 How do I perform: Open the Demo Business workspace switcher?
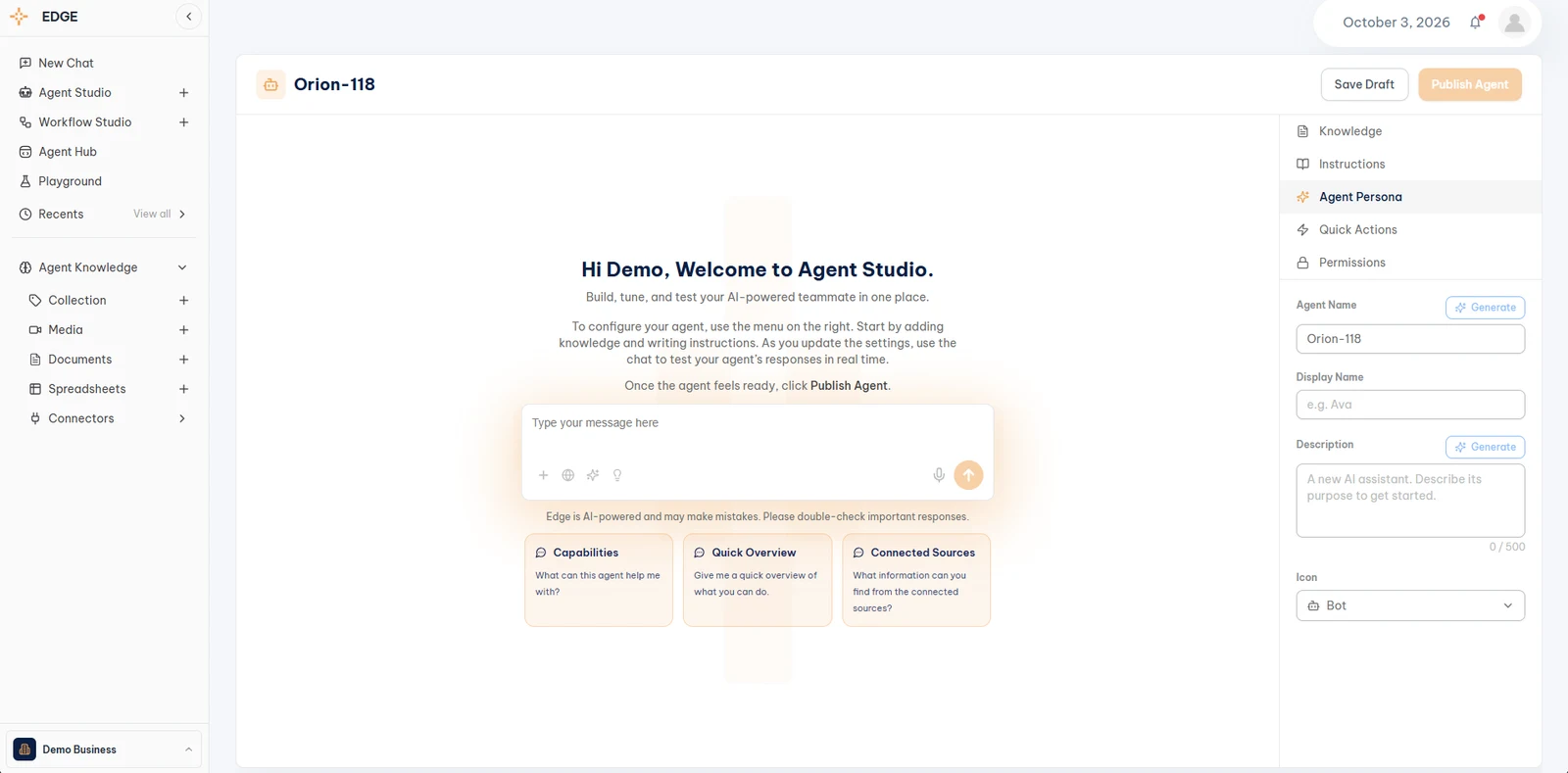pyautogui.click(x=104, y=749)
